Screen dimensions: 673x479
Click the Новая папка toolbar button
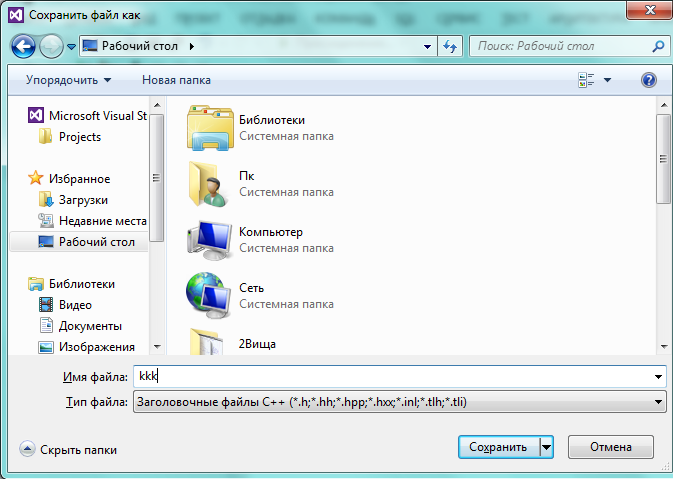click(176, 80)
